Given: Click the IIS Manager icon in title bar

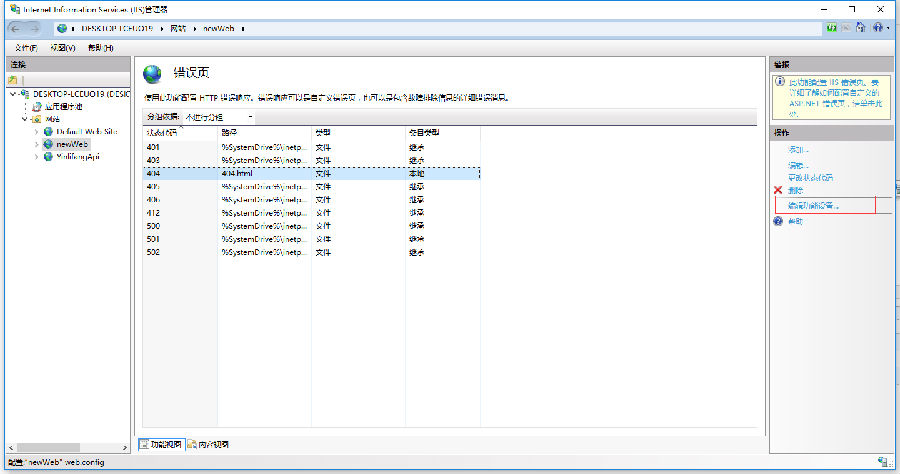Looking at the screenshot, I should (15, 9).
